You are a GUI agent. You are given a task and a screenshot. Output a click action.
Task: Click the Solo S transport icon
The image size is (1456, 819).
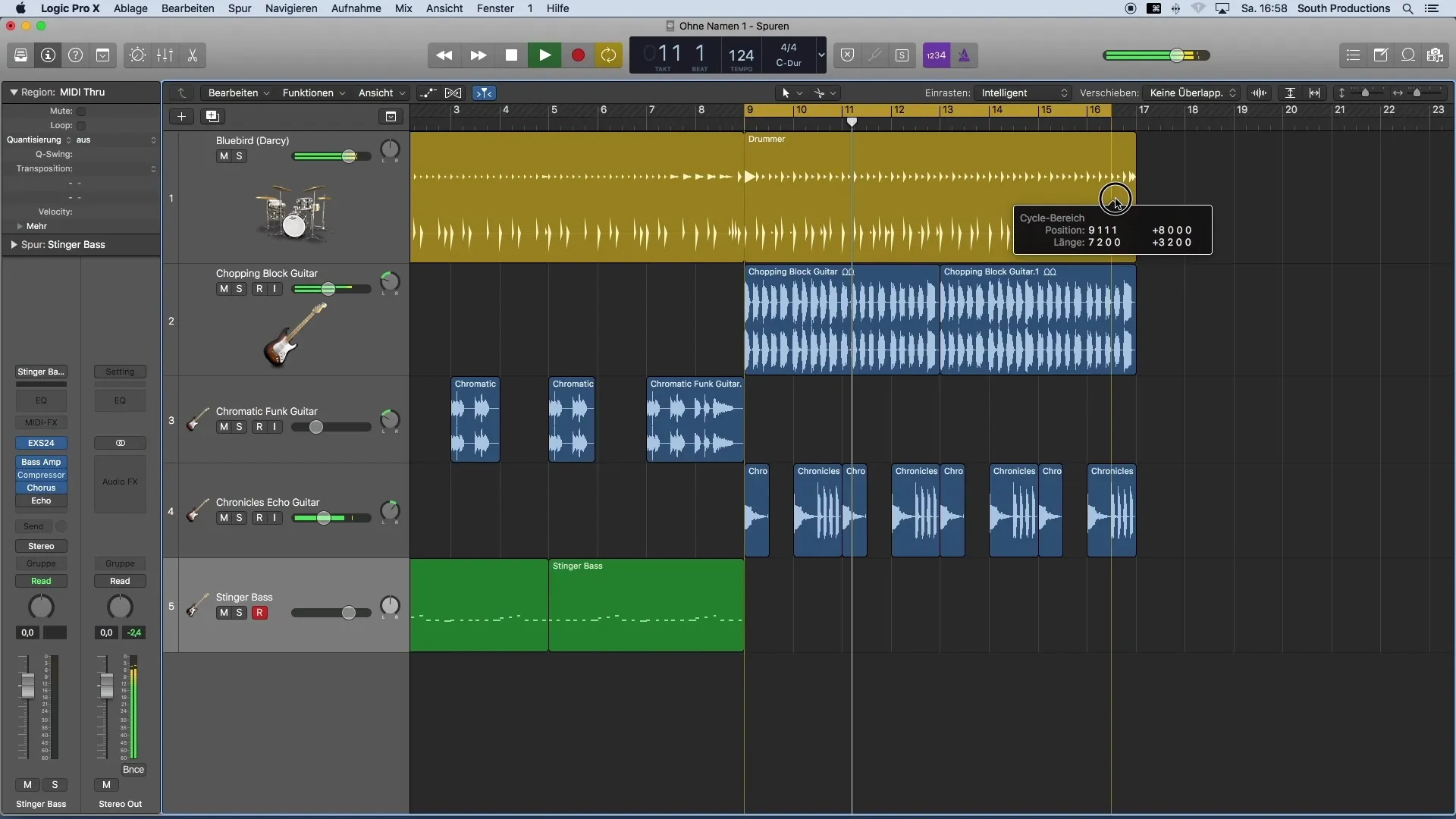902,55
